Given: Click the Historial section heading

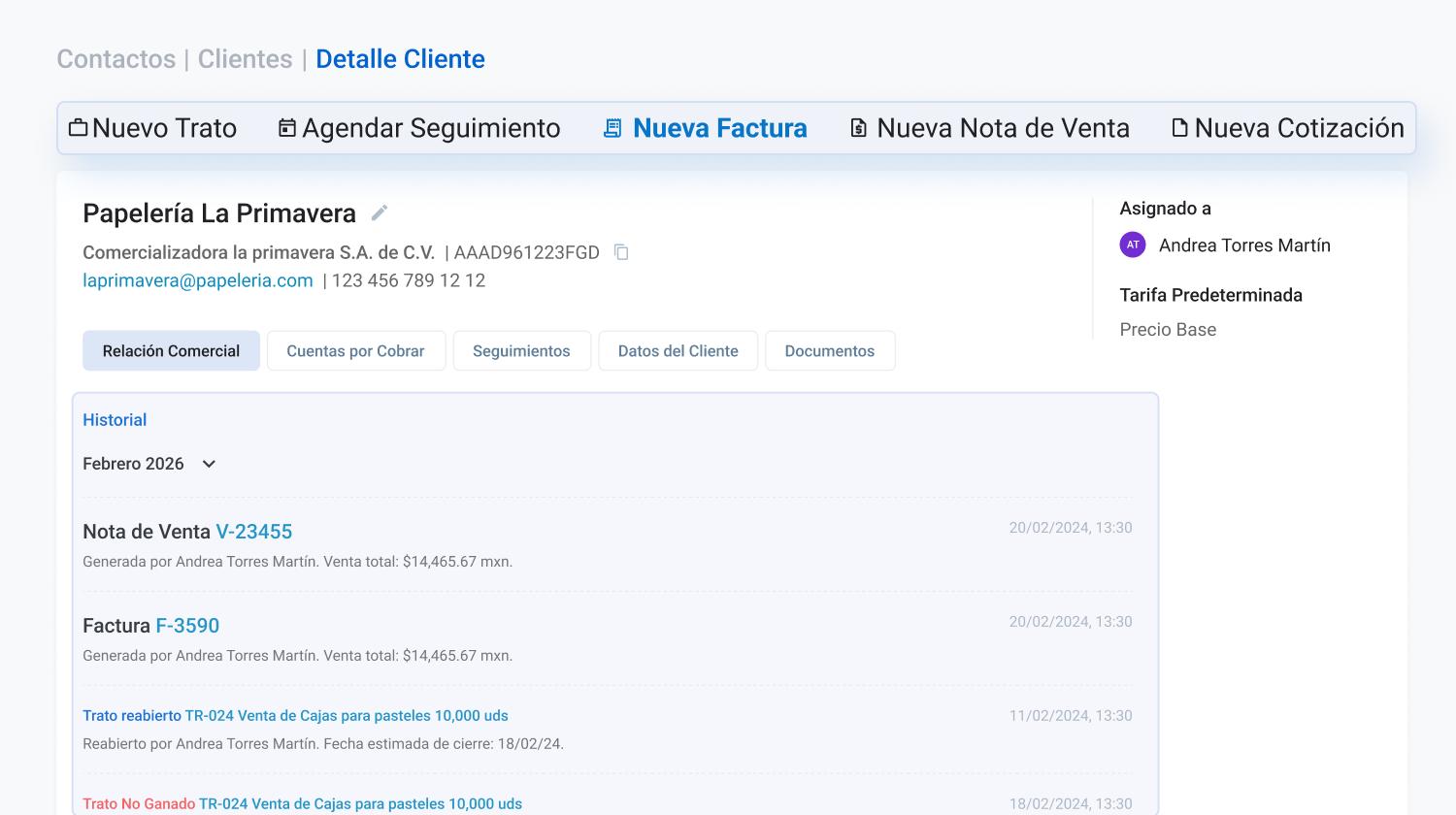Looking at the screenshot, I should click(115, 420).
